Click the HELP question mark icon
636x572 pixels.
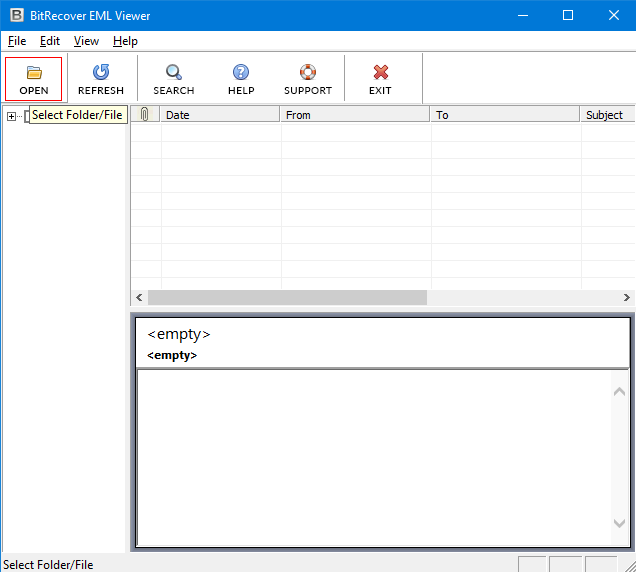(241, 72)
